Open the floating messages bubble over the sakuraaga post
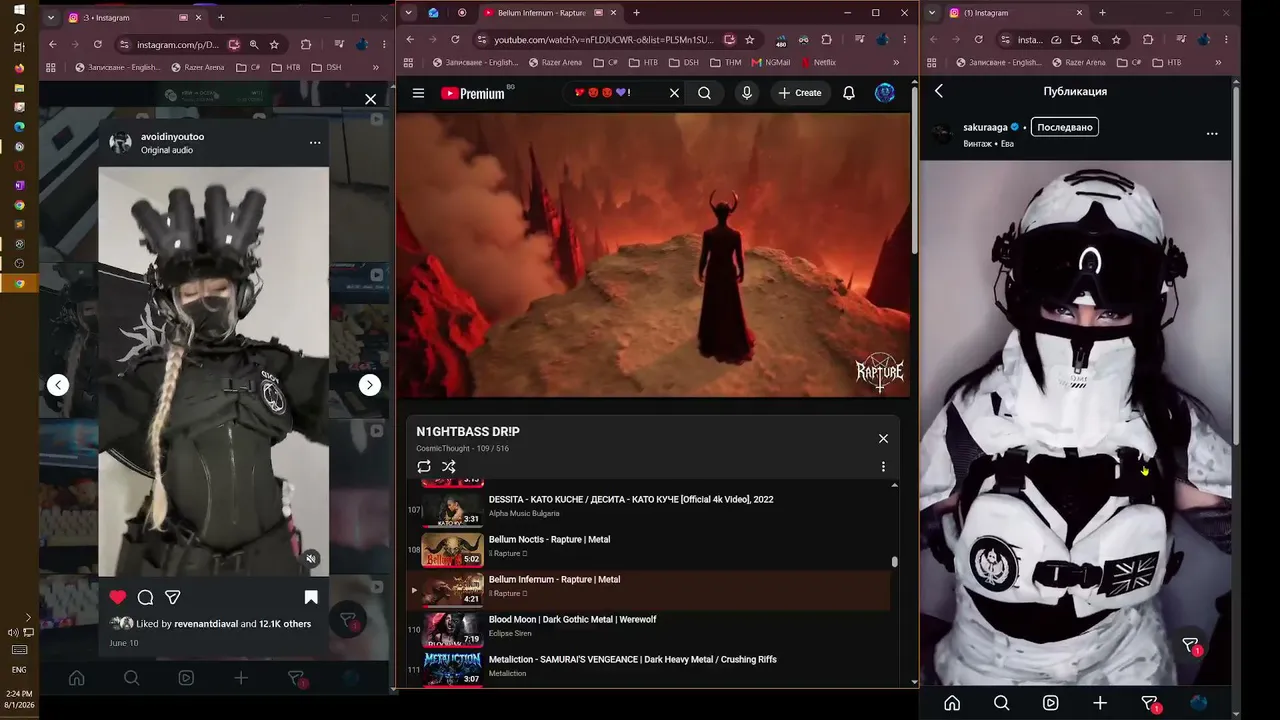The height and width of the screenshot is (720, 1280). click(1191, 646)
